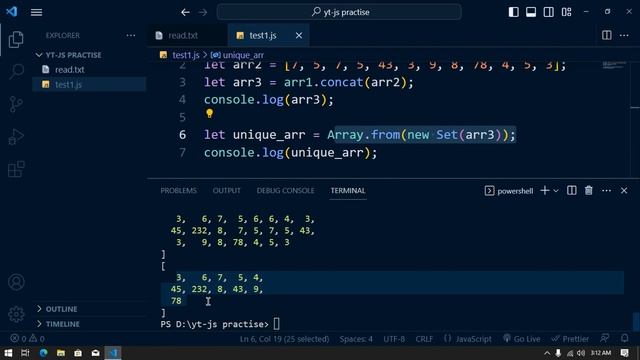
Task: Close the terminal panel
Action: click(x=624, y=191)
